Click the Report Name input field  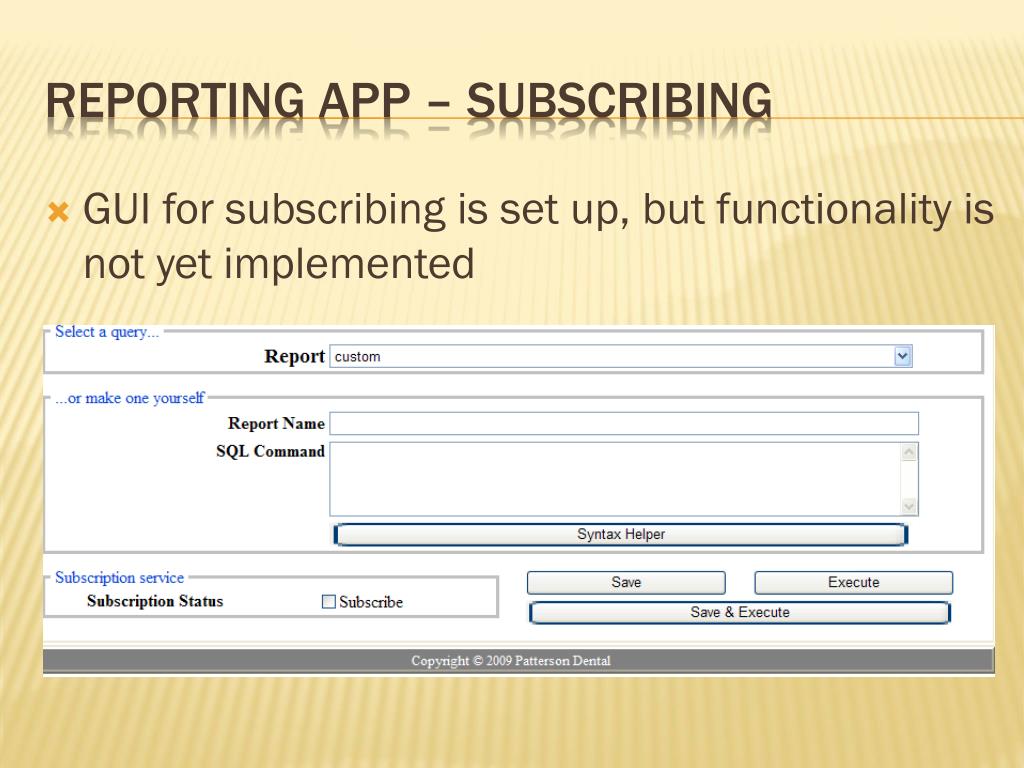click(x=624, y=423)
